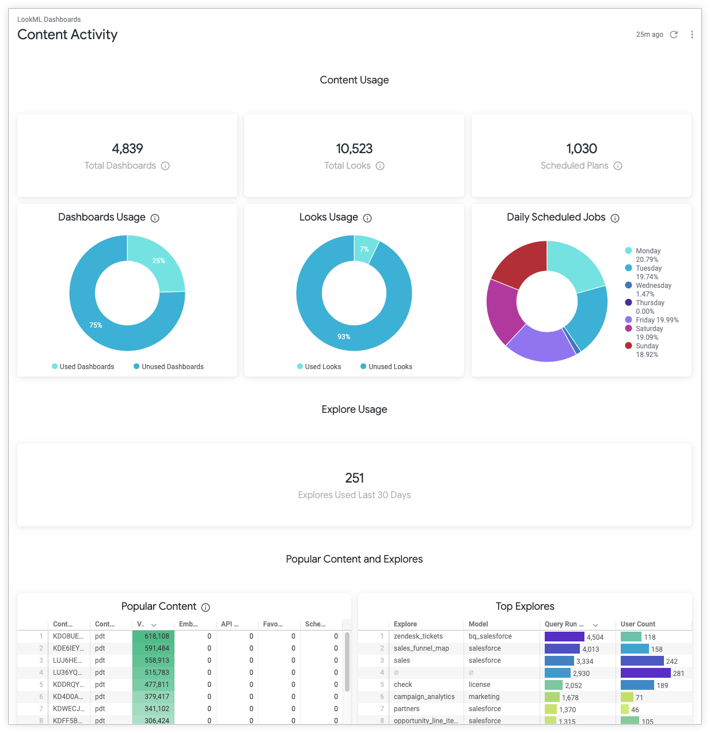Click the dashboard refresh icon
This screenshot has height=733, width=710.
pyautogui.click(x=674, y=35)
